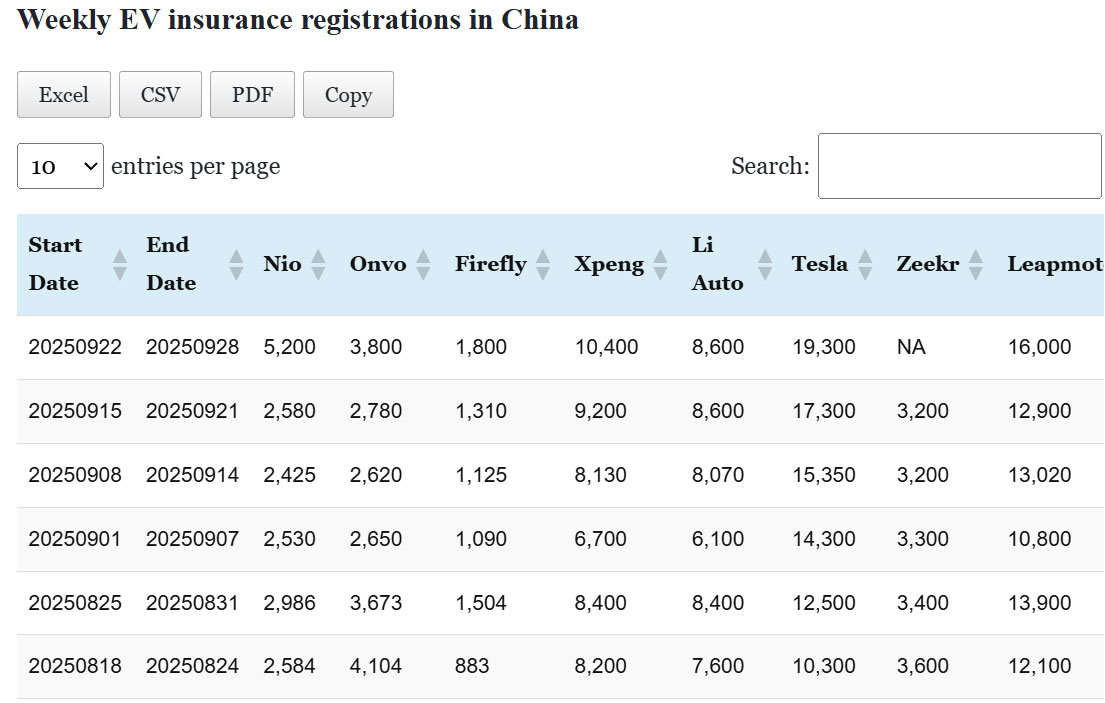This screenshot has width=1105, height=703.
Task: Sort by Li Auto using arrow icon
Action: point(765,265)
